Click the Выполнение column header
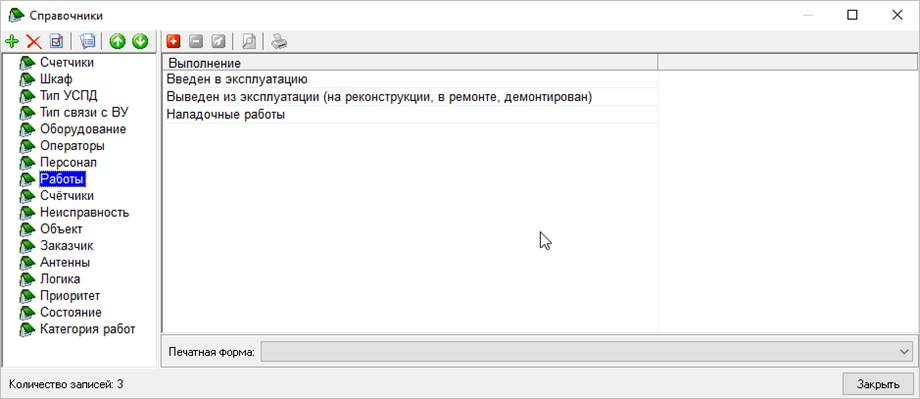Image resolution: width=920 pixels, height=399 pixels. click(x=410, y=62)
